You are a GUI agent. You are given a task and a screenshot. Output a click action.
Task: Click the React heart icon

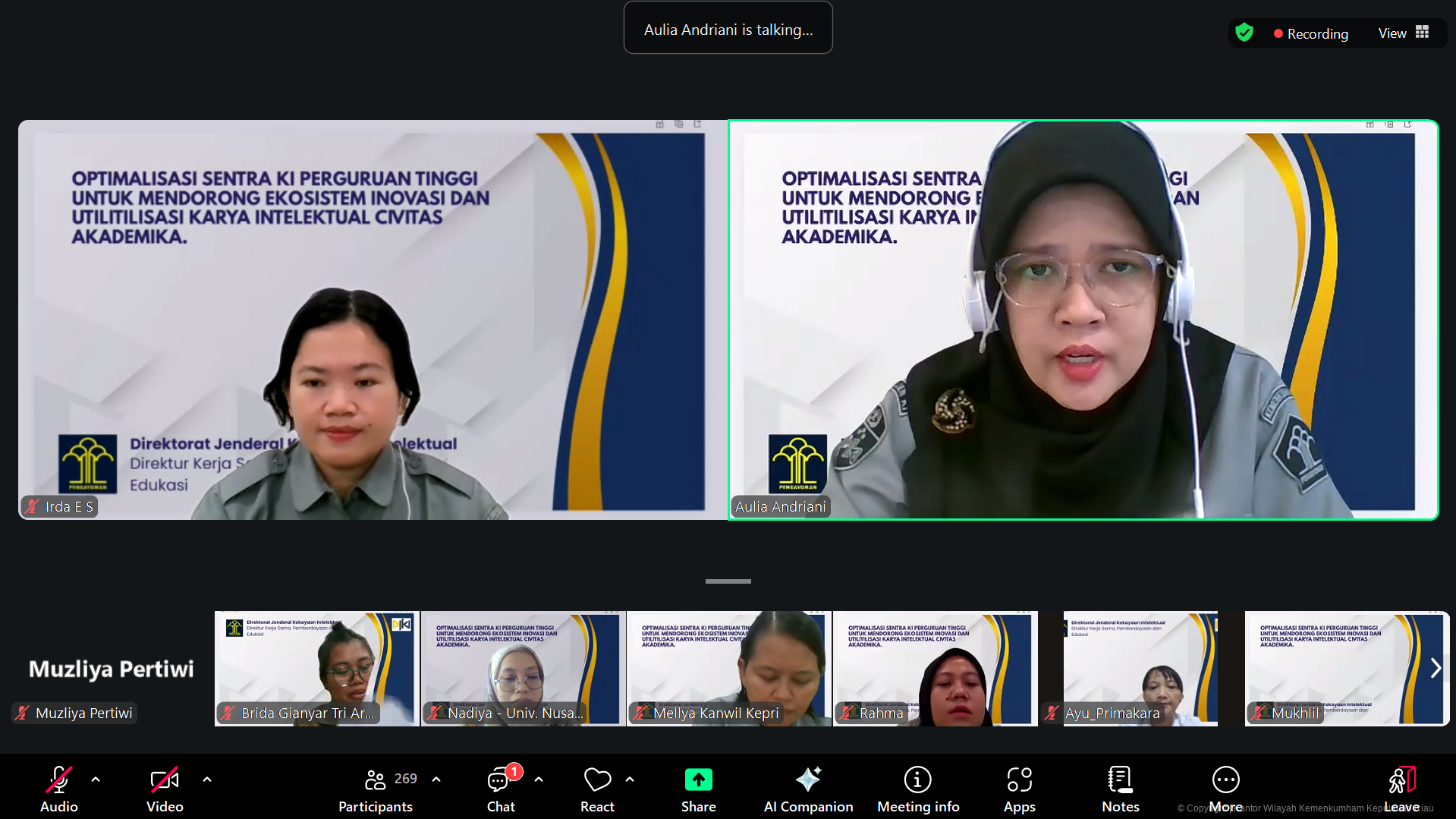pyautogui.click(x=597, y=780)
